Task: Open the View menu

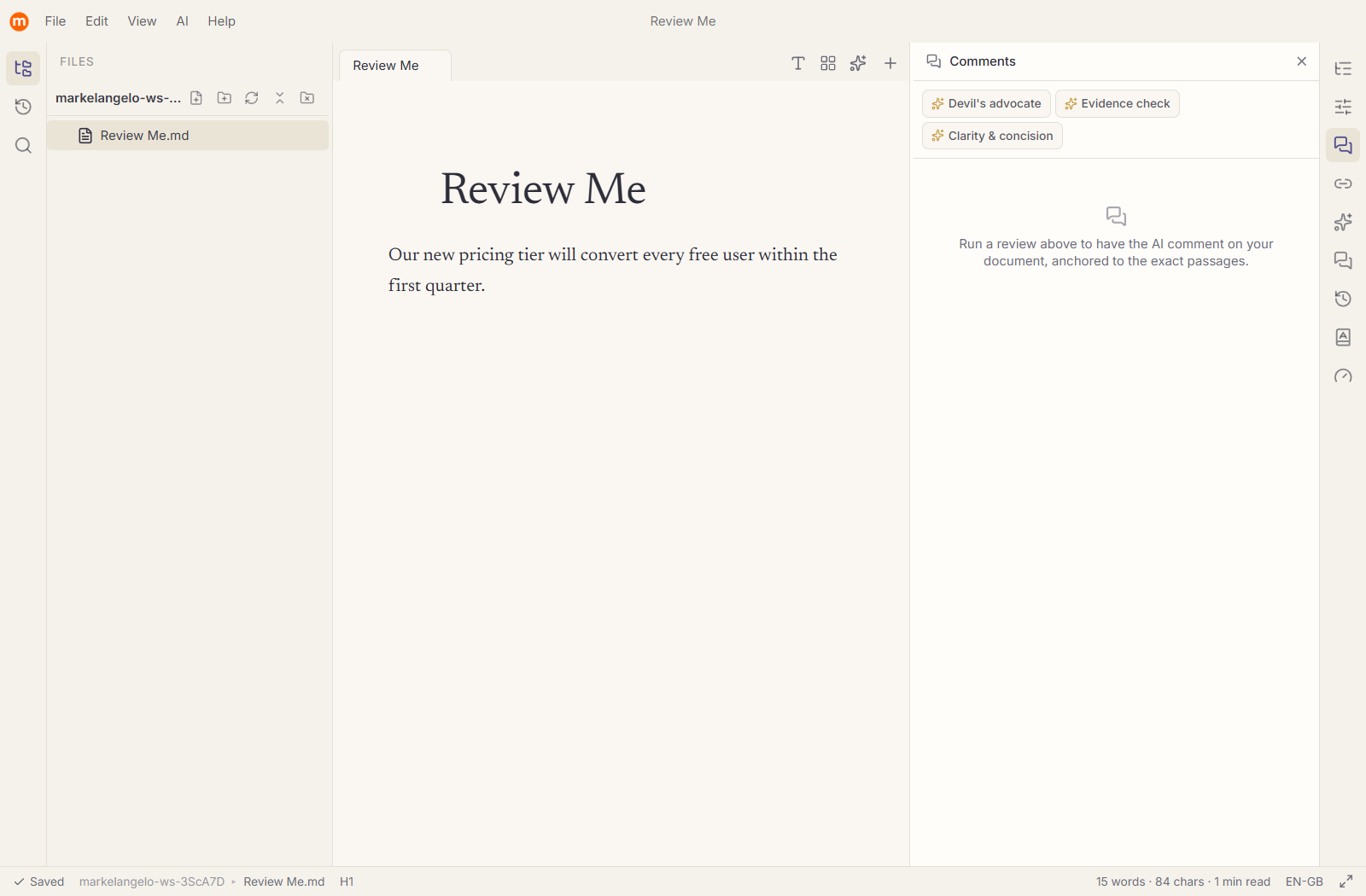Action: pos(142,21)
